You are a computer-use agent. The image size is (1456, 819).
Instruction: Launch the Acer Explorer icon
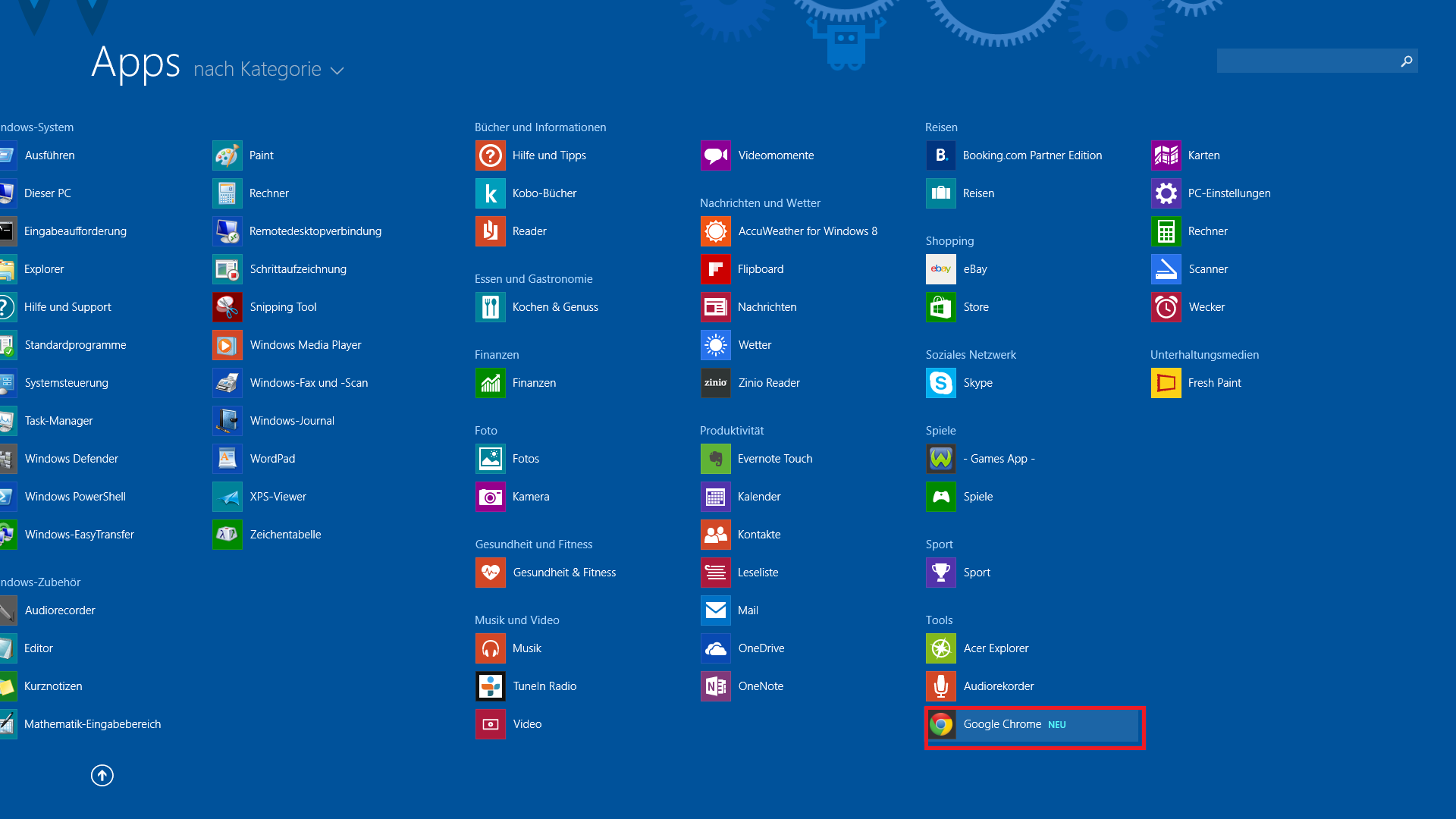point(941,648)
